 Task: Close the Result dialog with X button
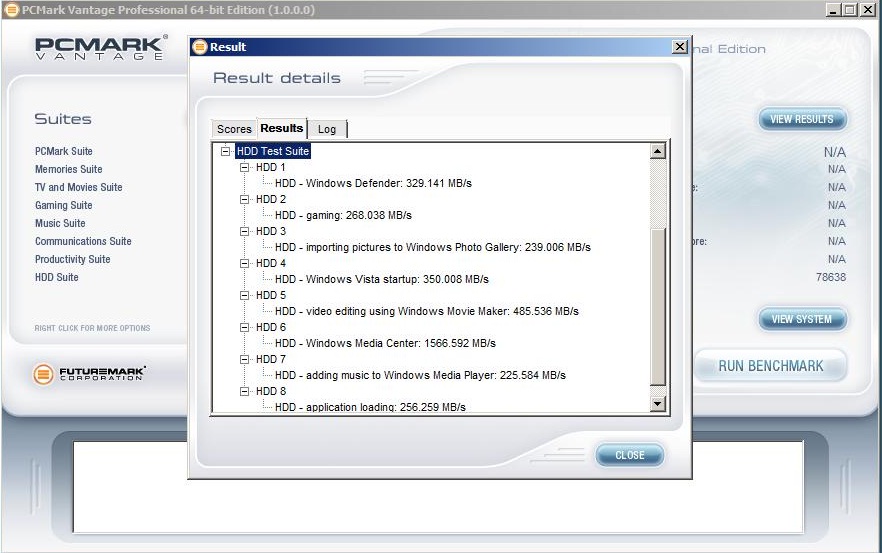(680, 47)
